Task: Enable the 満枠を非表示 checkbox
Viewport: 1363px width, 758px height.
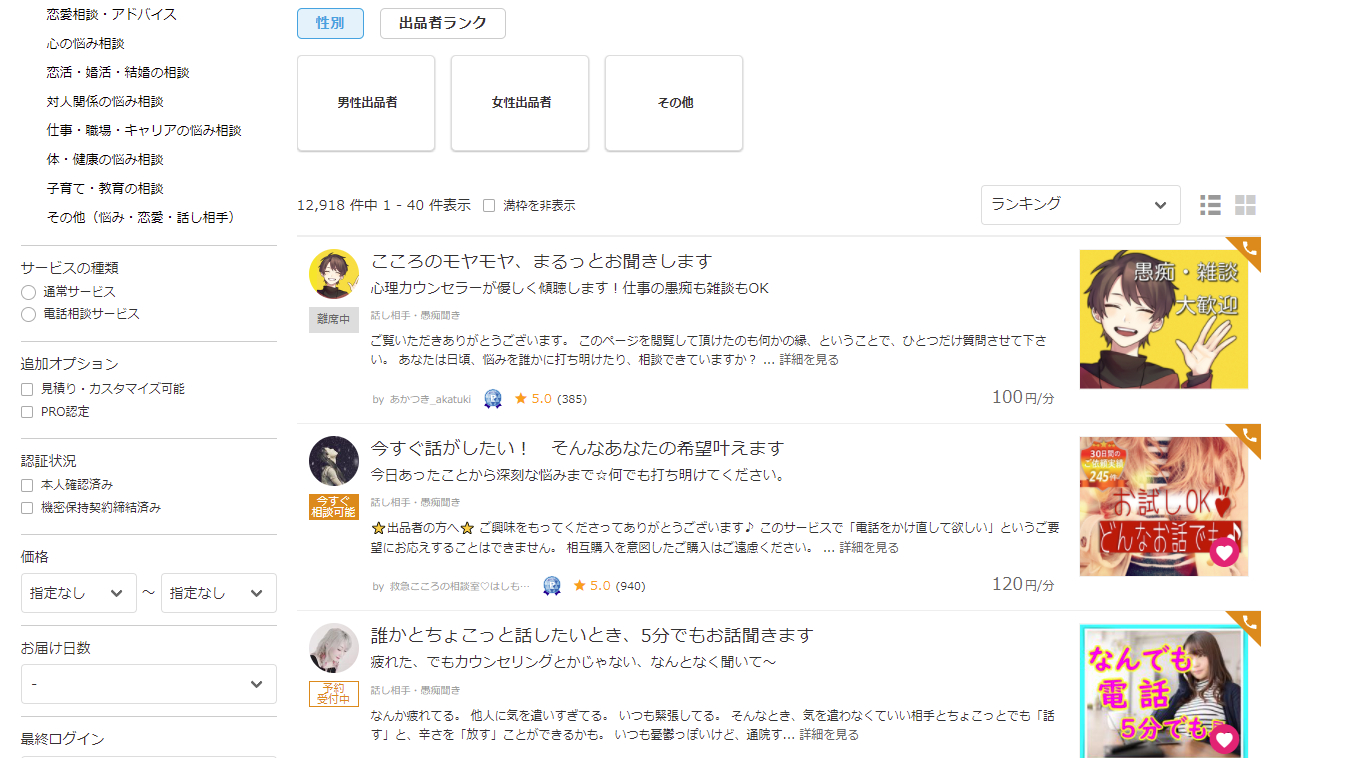Action: click(488, 205)
